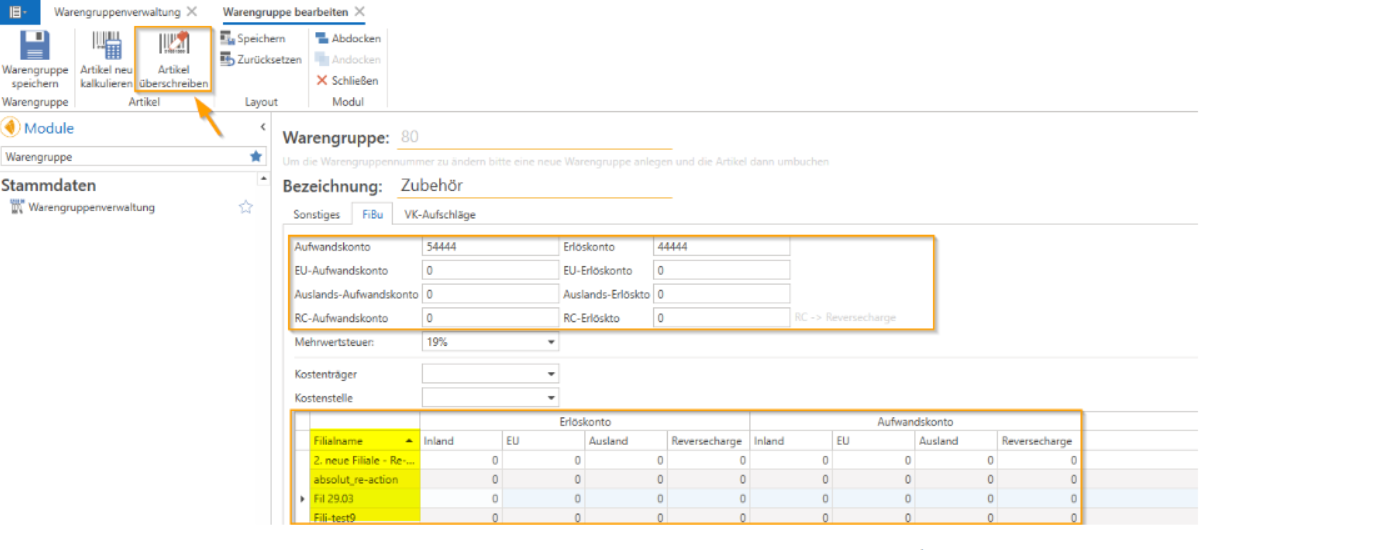Click the Aufwandskonto field with 54444
Image resolution: width=1375 pixels, height=550 pixels.
(490, 246)
